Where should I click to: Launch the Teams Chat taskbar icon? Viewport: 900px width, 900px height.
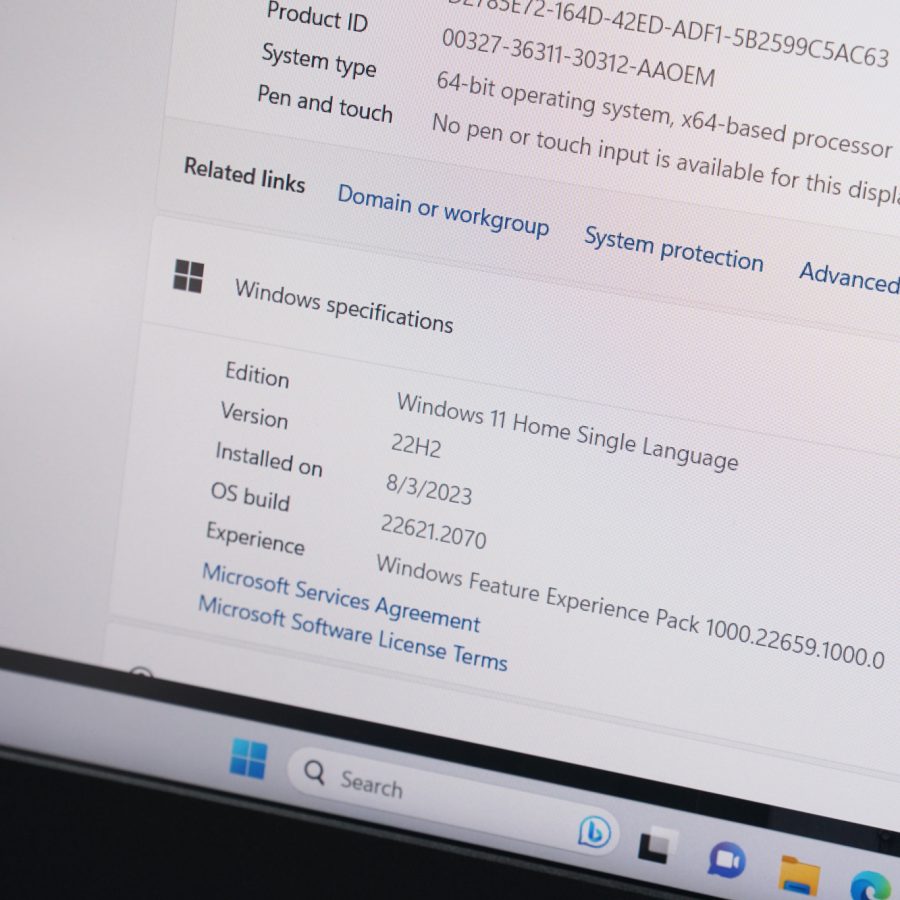(x=726, y=860)
